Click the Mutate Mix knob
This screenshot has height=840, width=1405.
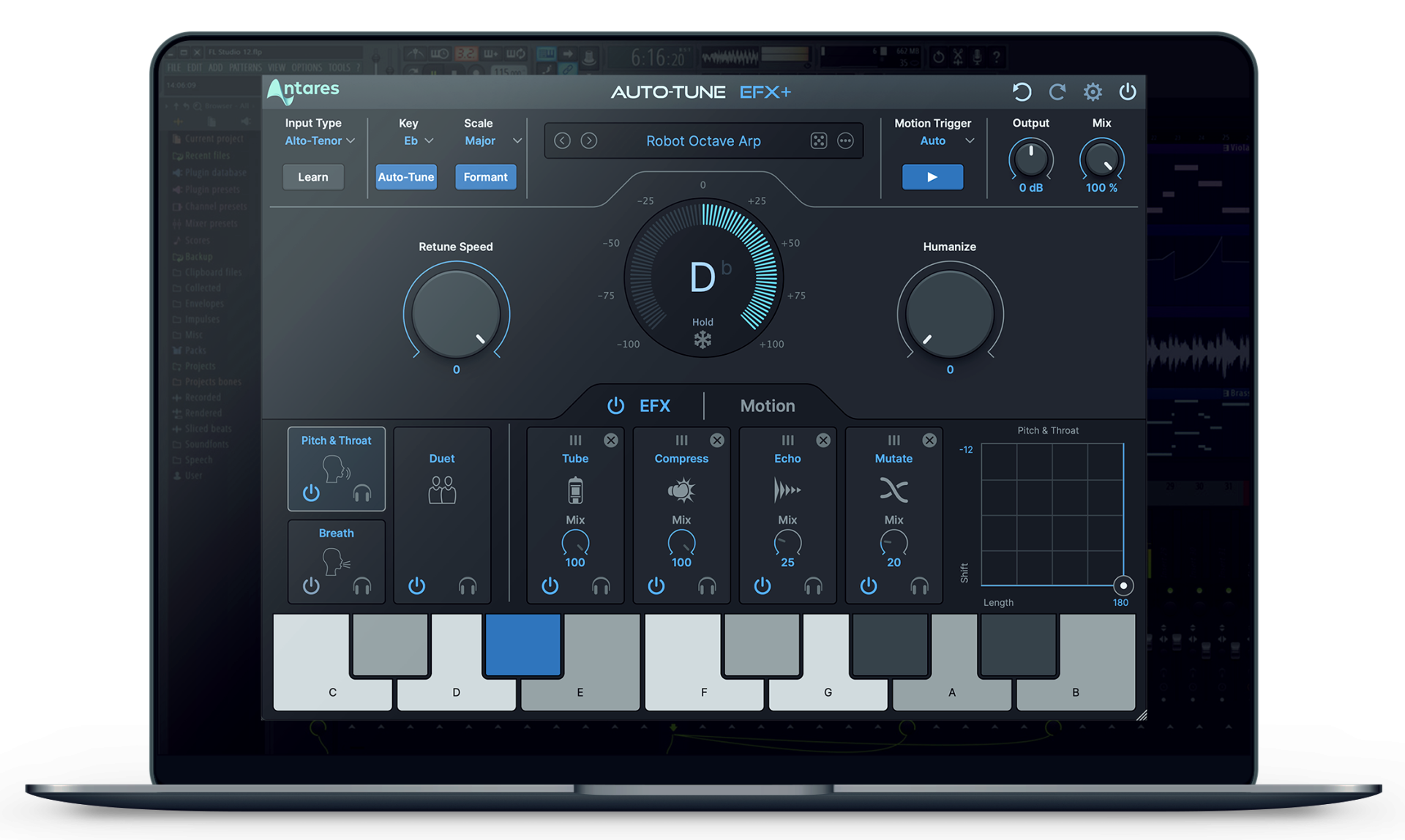click(x=893, y=544)
